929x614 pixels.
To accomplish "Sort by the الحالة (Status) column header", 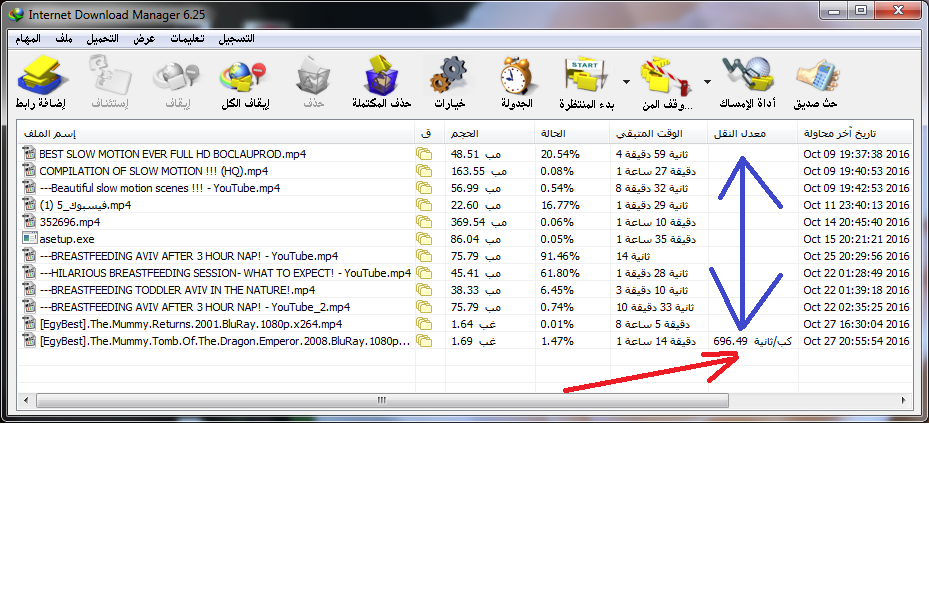I will [572, 133].
